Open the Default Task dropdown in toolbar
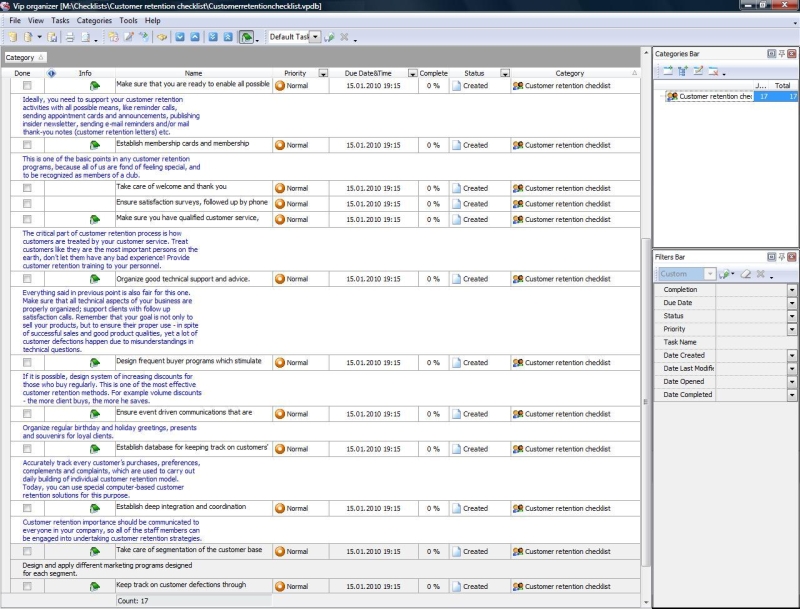 click(315, 37)
